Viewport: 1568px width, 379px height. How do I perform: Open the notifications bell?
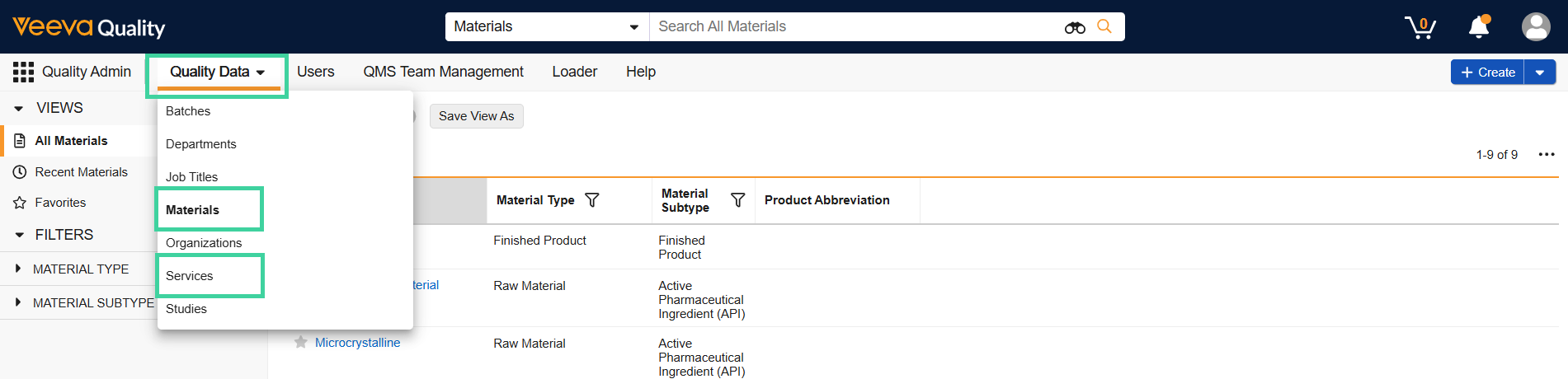point(1479,27)
